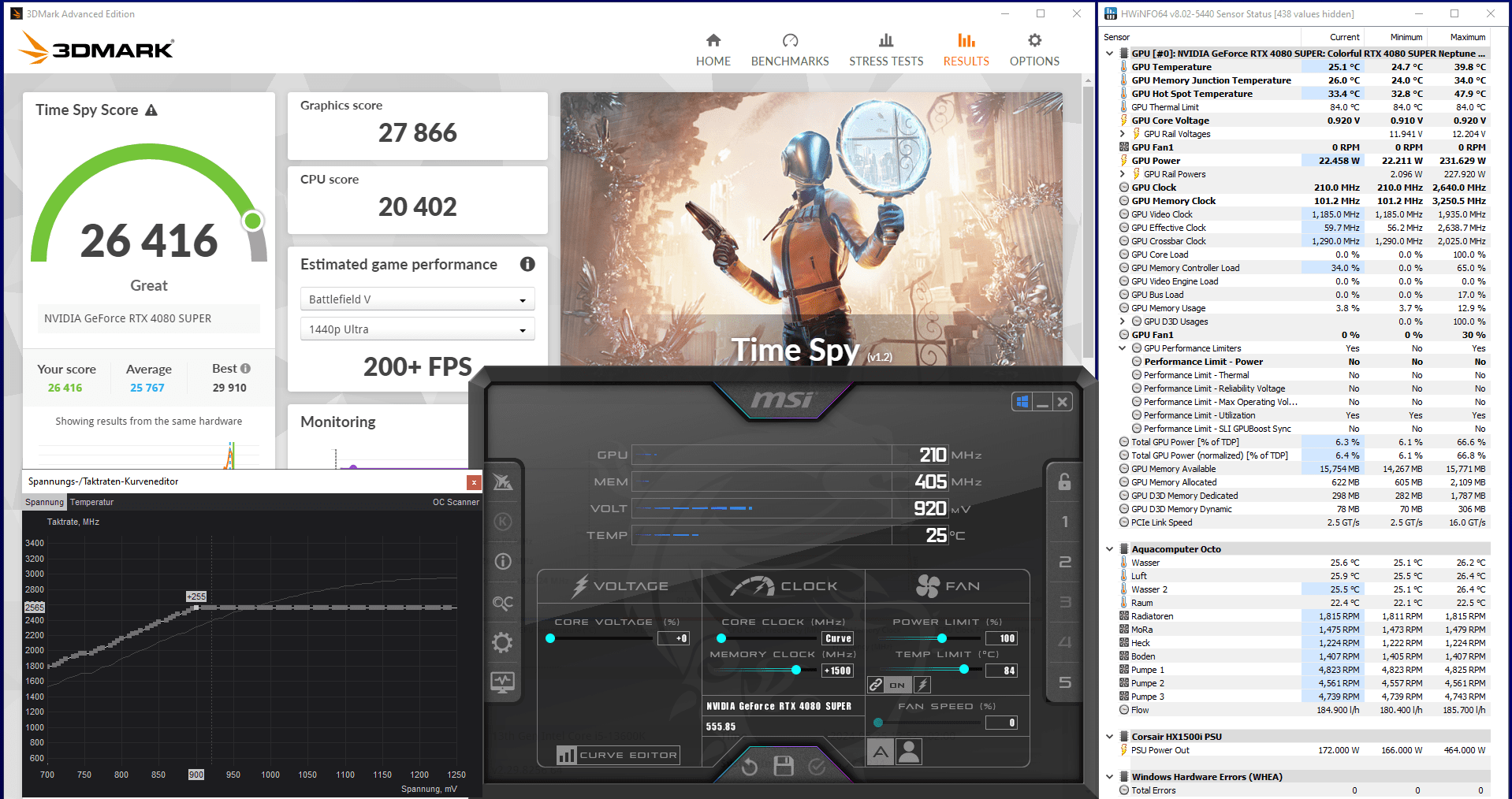Select the Flow sensor row in HWiNFO
Viewport: 1512px width, 799px height.
pyautogui.click(x=1304, y=710)
